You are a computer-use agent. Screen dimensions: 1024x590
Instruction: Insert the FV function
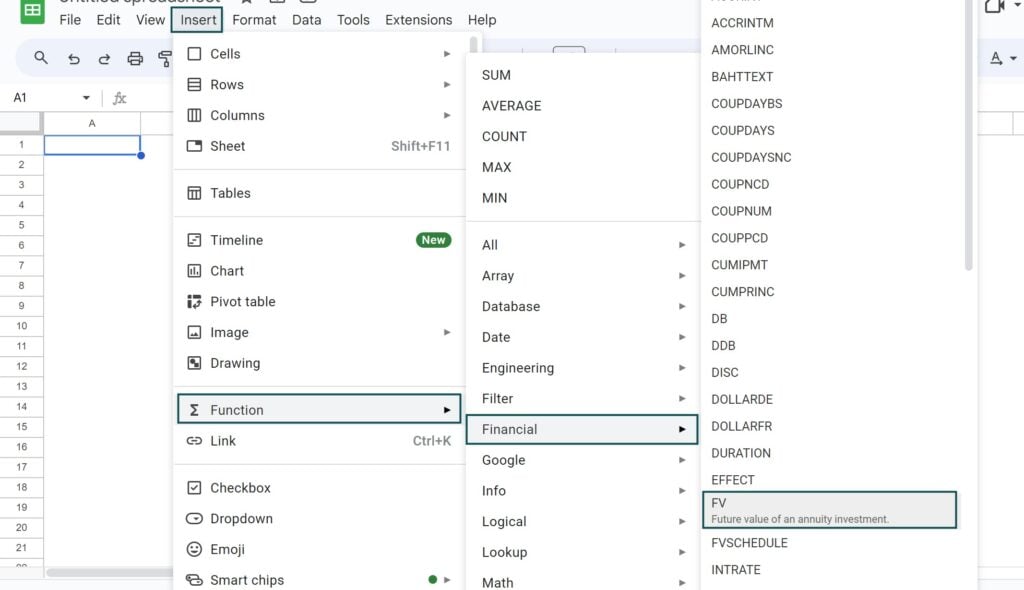pos(829,510)
